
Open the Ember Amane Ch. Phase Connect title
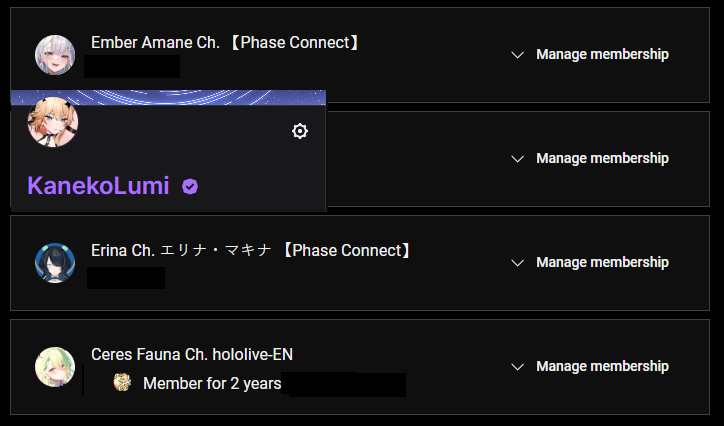[x=225, y=42]
